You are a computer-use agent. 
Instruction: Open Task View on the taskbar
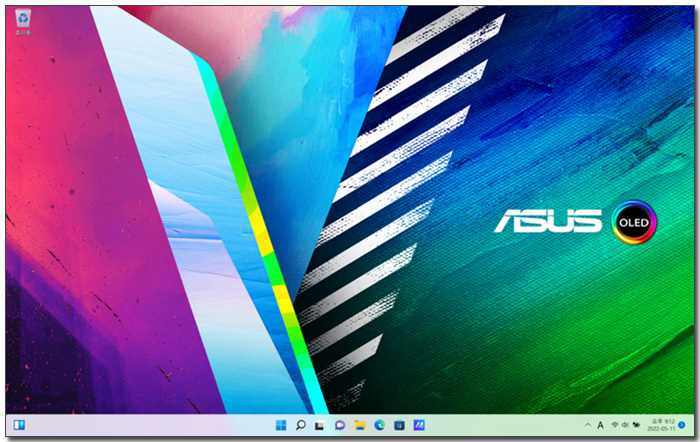click(320, 426)
